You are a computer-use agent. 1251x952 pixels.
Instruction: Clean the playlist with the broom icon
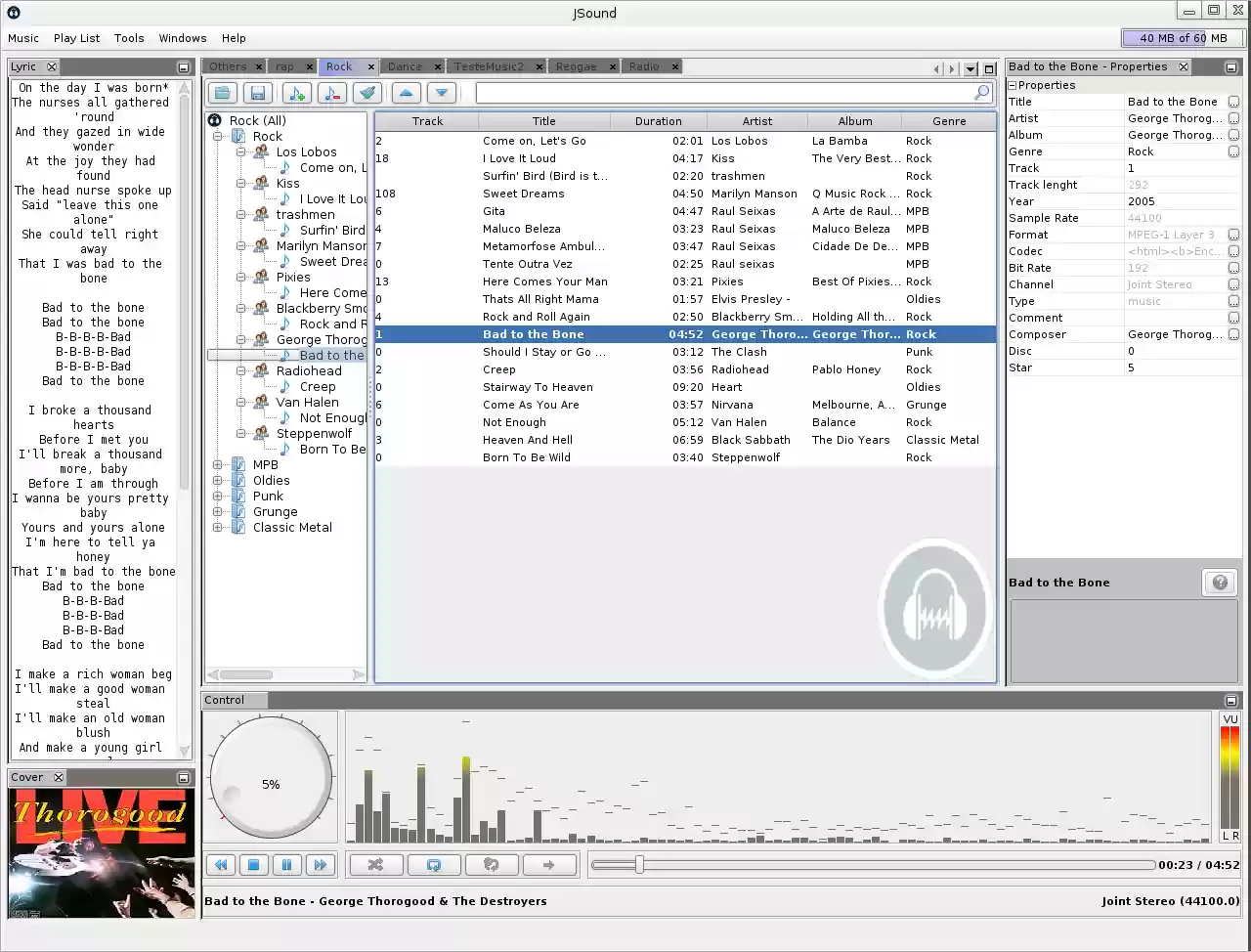[367, 92]
